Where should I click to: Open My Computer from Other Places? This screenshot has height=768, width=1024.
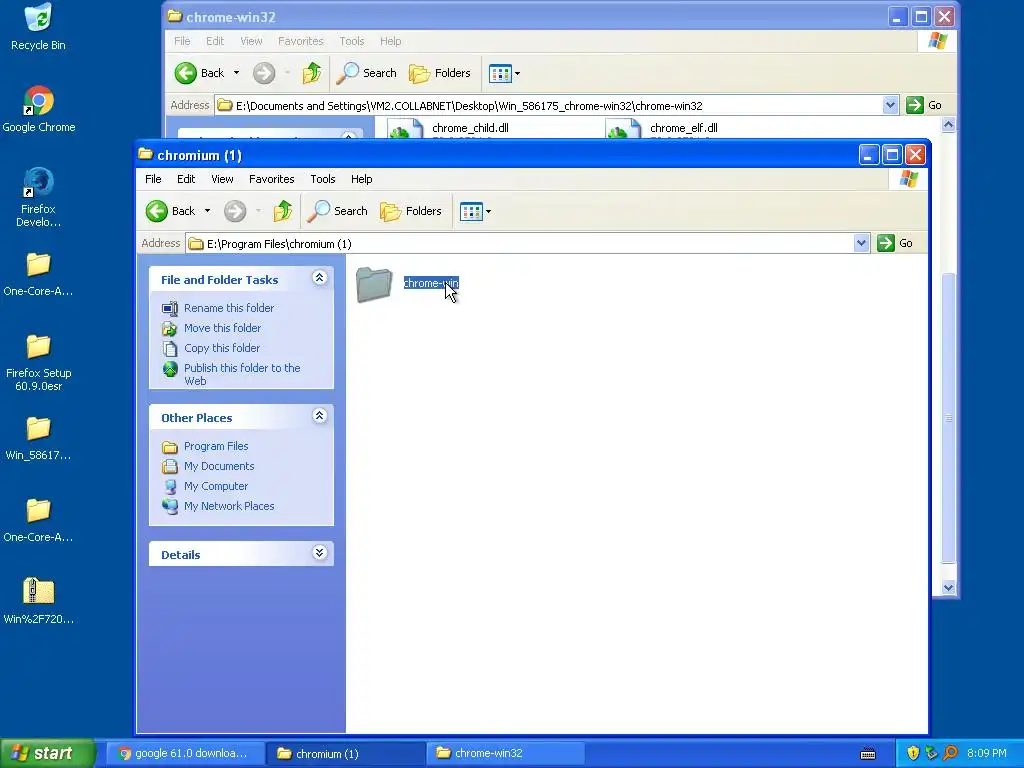click(x=216, y=486)
